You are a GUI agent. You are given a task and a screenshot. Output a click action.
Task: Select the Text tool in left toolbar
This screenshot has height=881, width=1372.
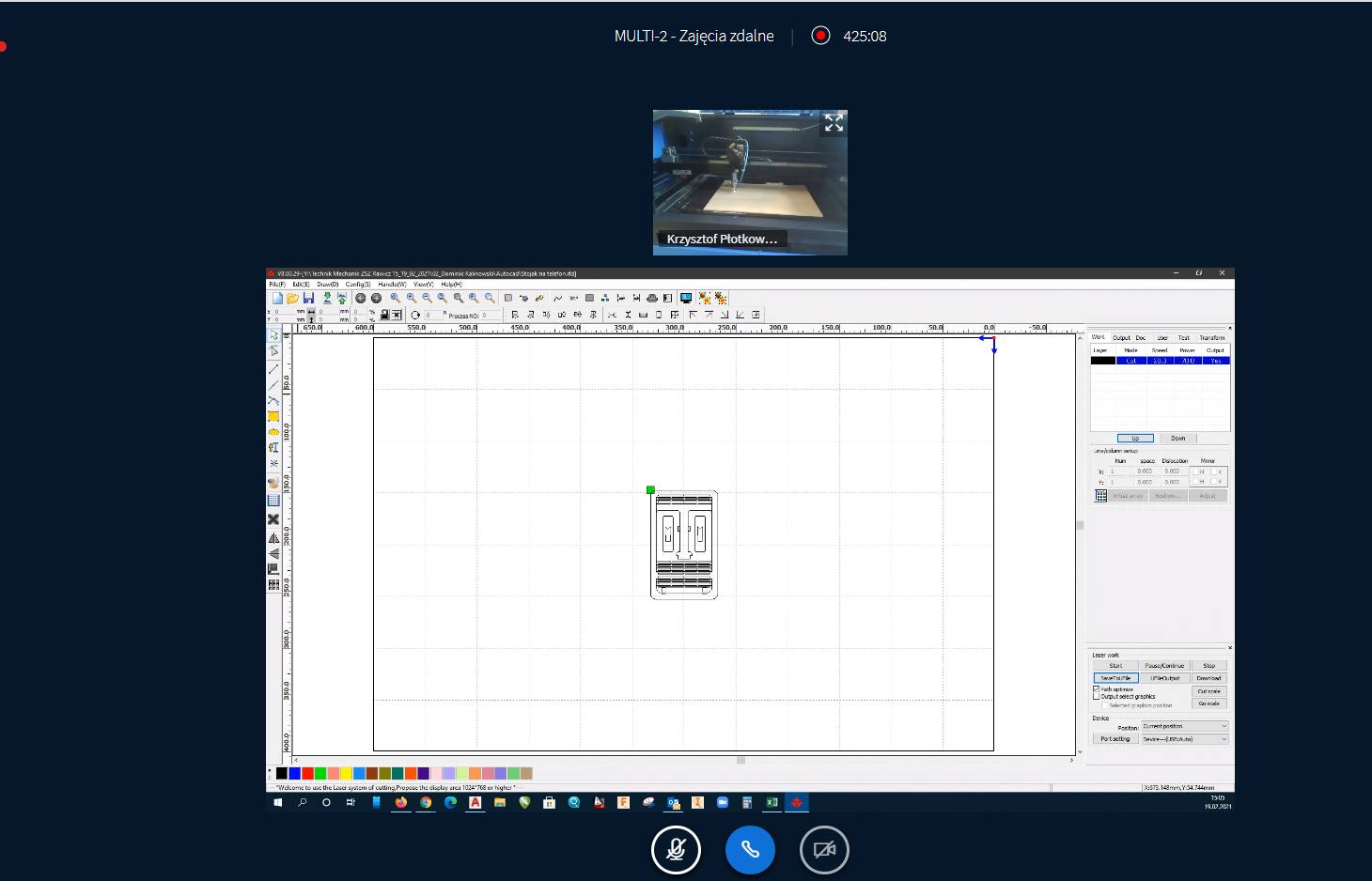coord(273,447)
